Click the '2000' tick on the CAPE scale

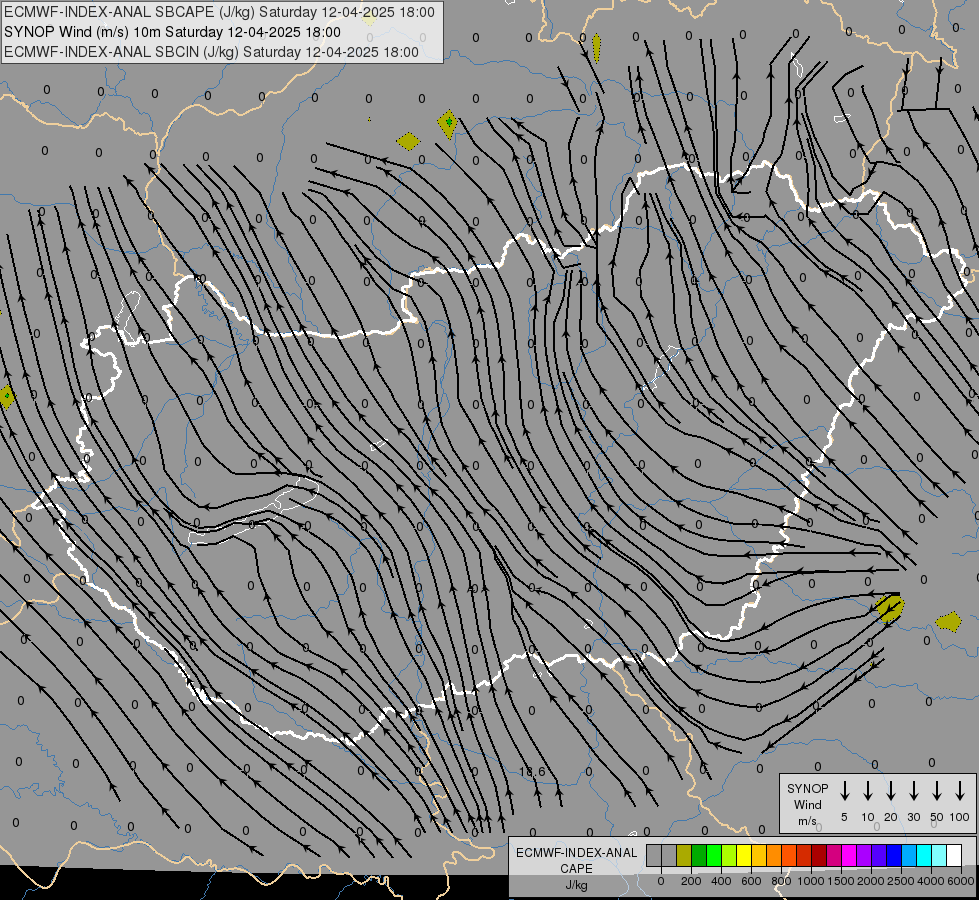coord(871,881)
